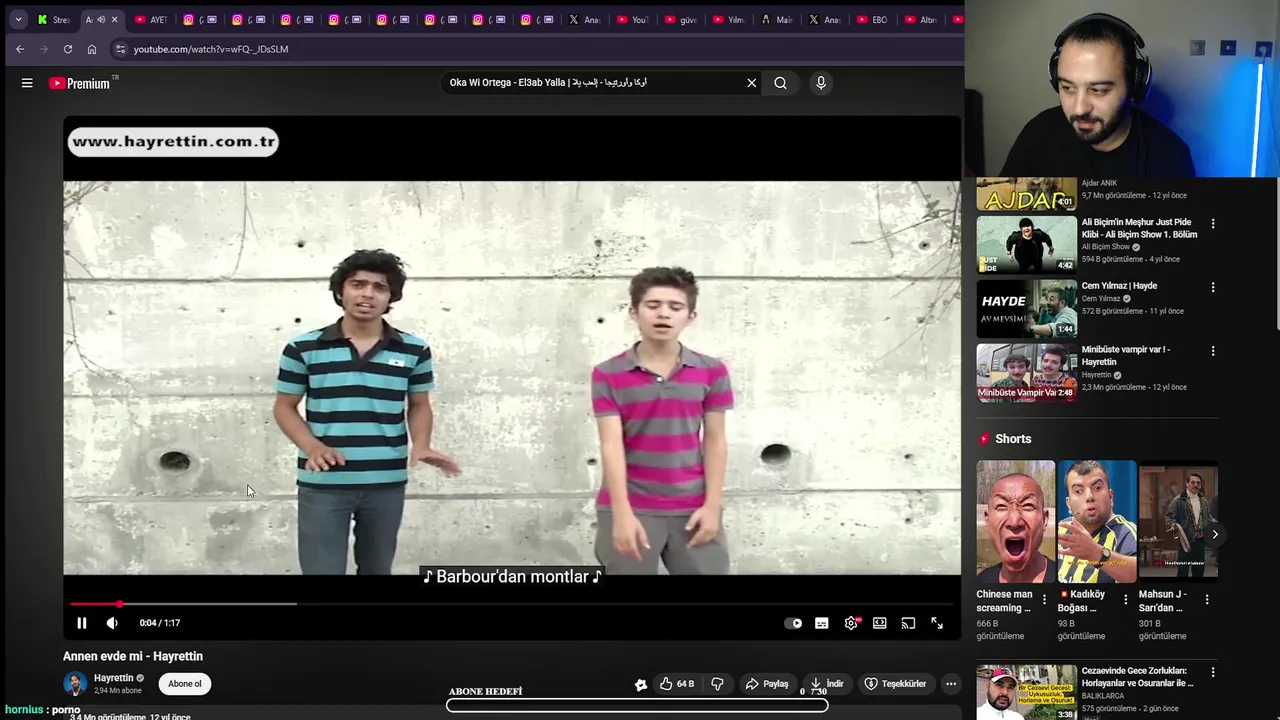Switch to the 'Mair' tab
This screenshot has width=1280, height=720.
776,20
